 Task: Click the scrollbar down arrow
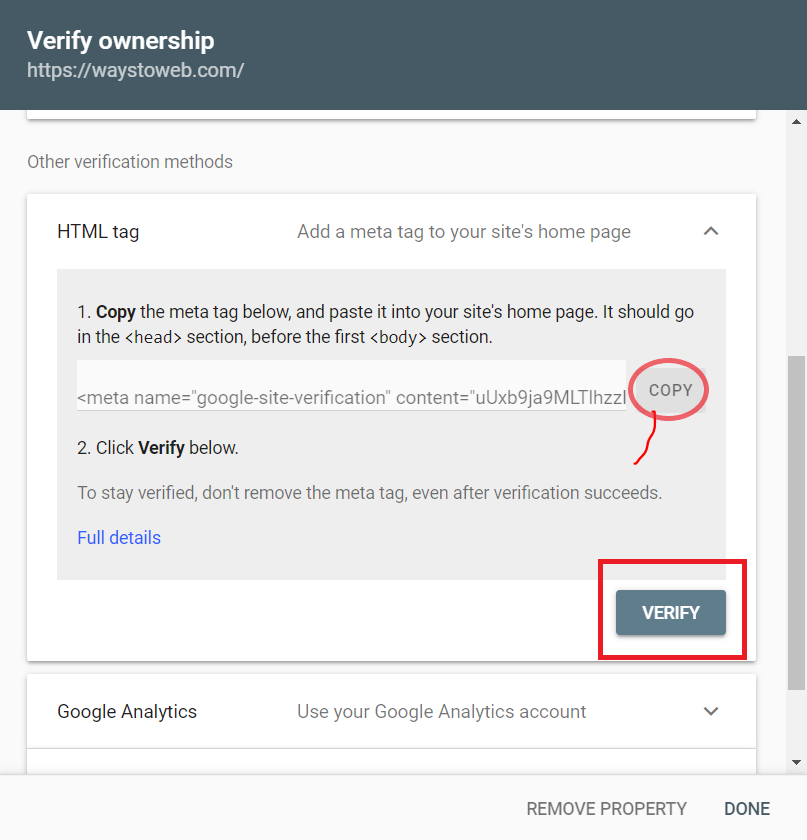point(796,762)
